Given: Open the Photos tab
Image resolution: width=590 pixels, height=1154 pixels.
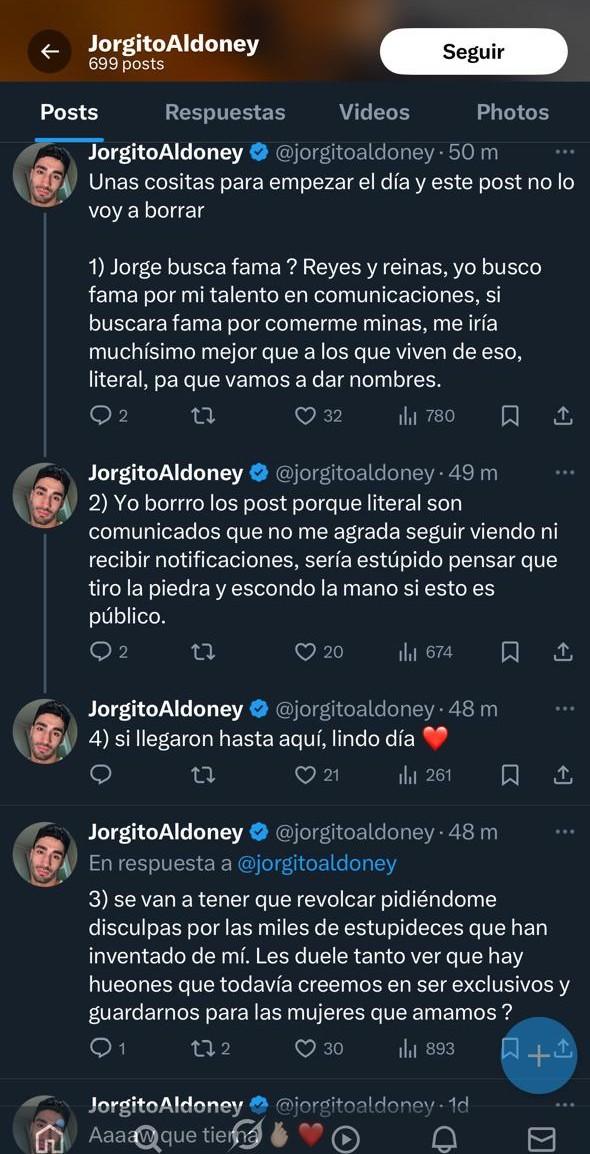Looking at the screenshot, I should (x=512, y=112).
